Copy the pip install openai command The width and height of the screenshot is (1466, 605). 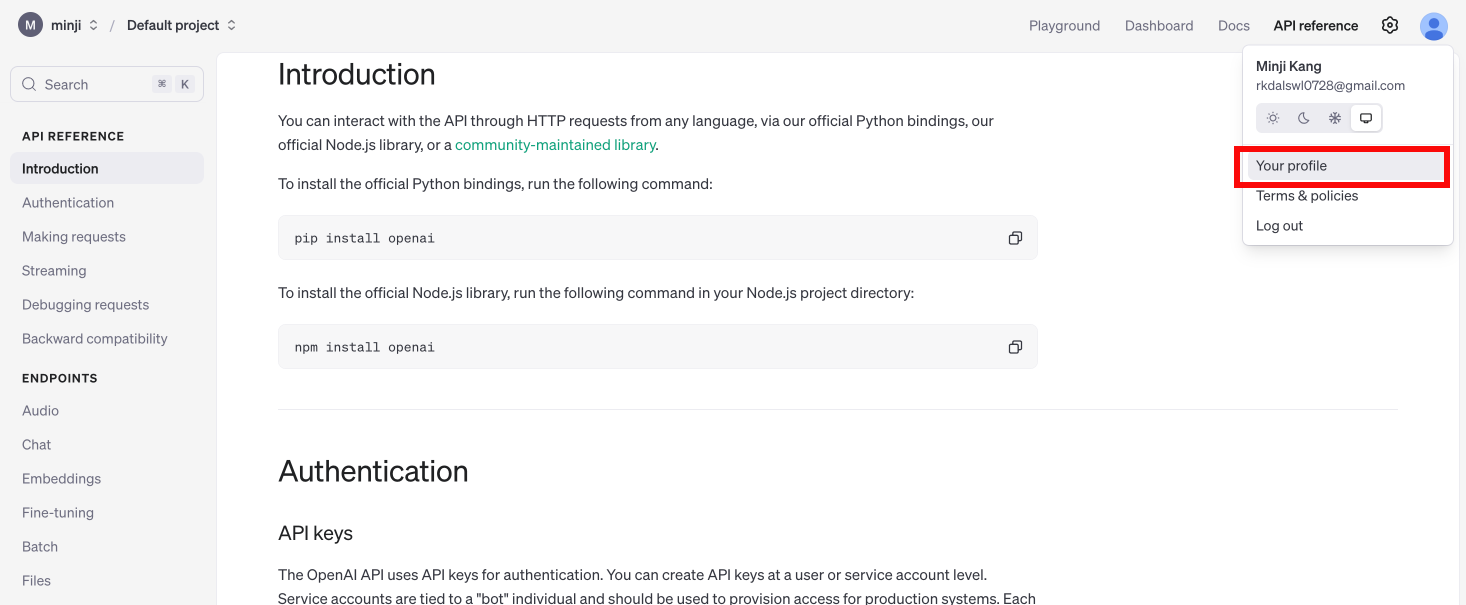point(1015,238)
